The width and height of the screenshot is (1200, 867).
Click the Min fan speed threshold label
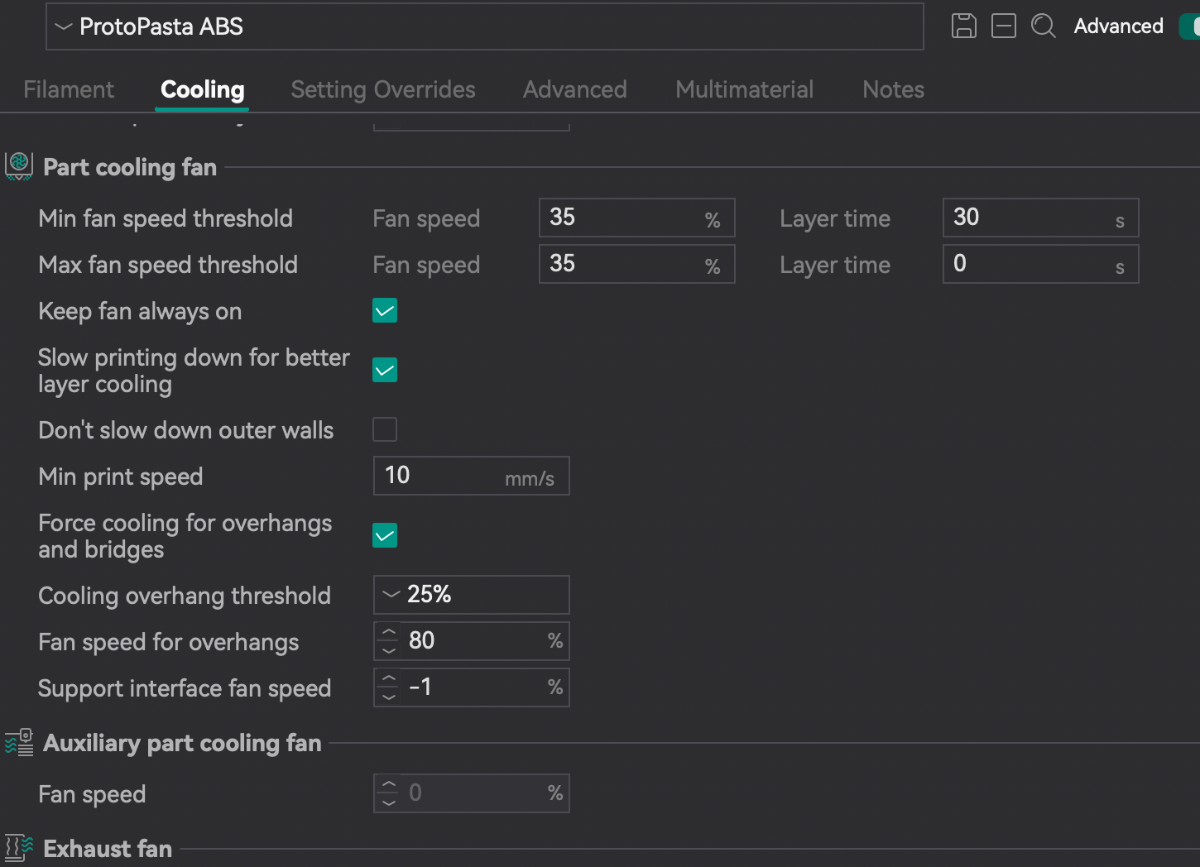pyautogui.click(x=165, y=218)
